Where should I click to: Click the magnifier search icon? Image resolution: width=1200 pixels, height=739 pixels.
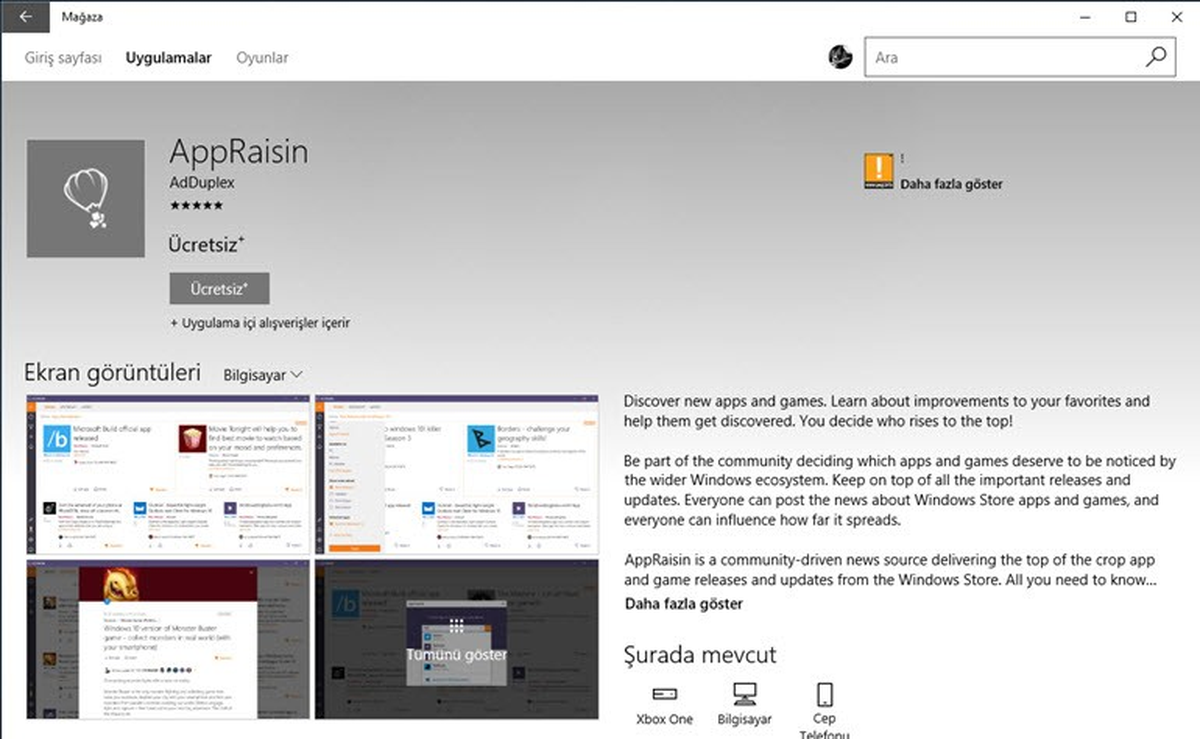pos(1156,57)
